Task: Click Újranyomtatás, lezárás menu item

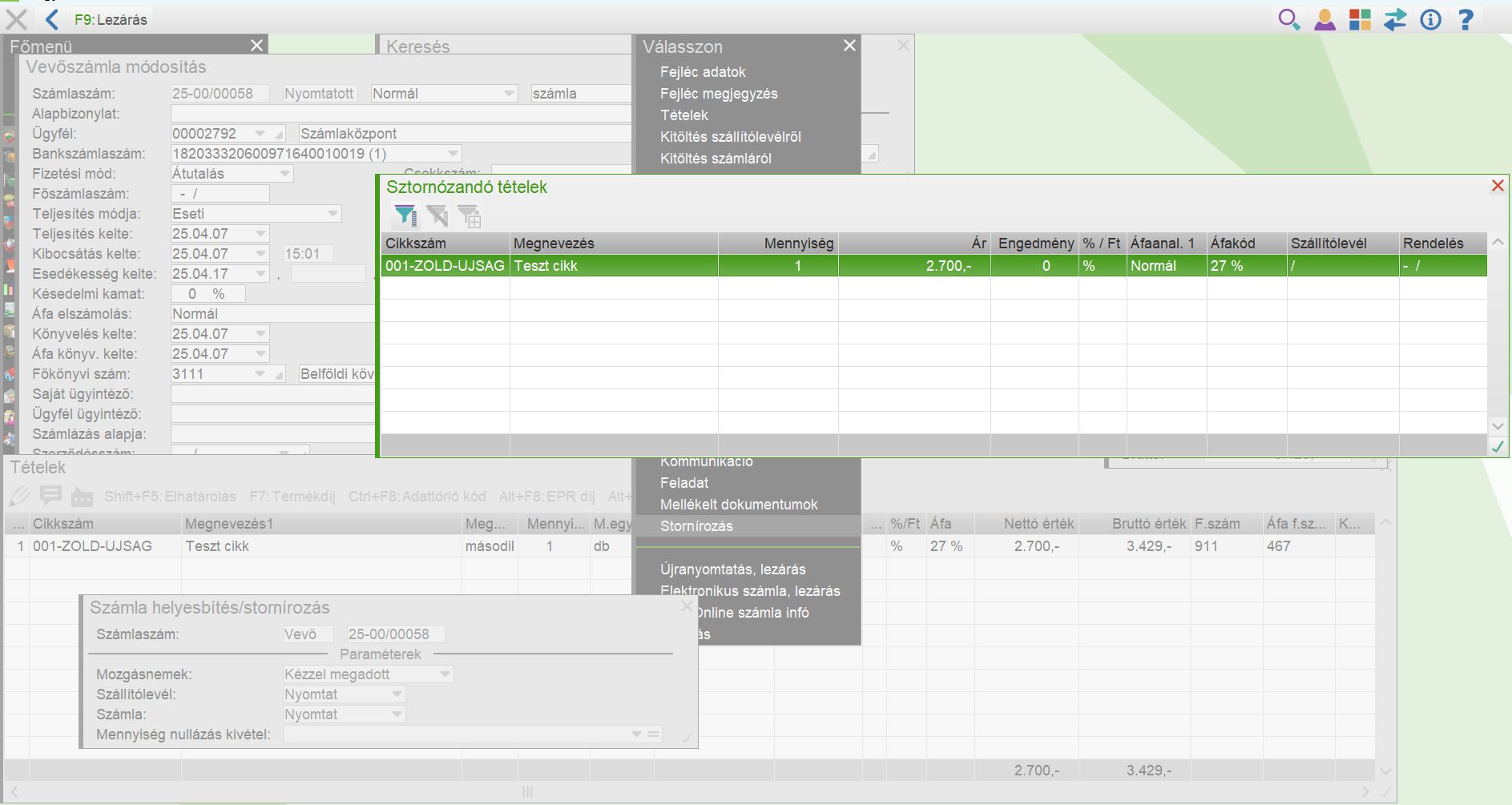Action: coord(732,570)
